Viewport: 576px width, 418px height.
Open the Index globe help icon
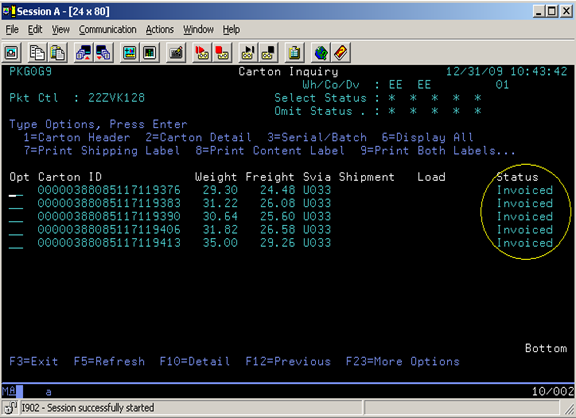point(321,53)
